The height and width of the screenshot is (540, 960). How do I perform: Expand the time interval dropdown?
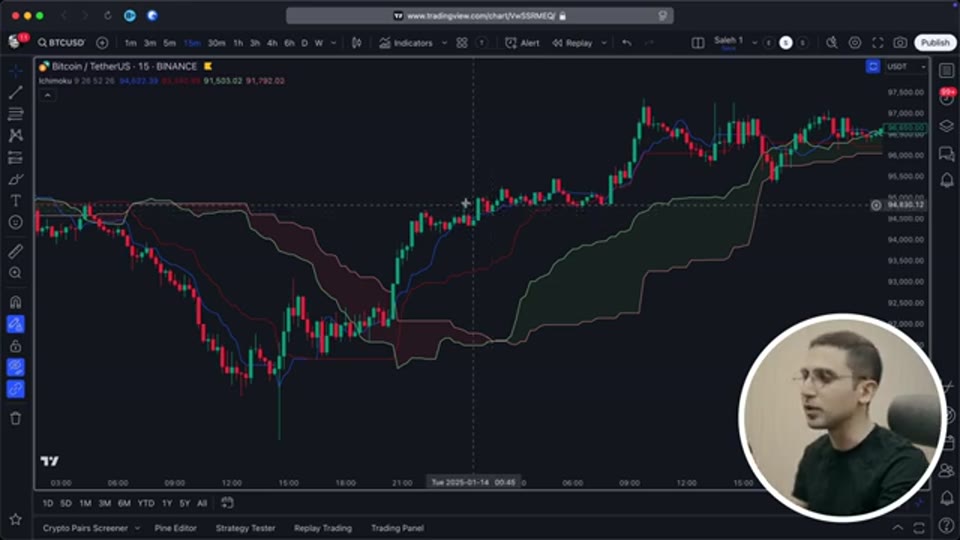(x=334, y=43)
